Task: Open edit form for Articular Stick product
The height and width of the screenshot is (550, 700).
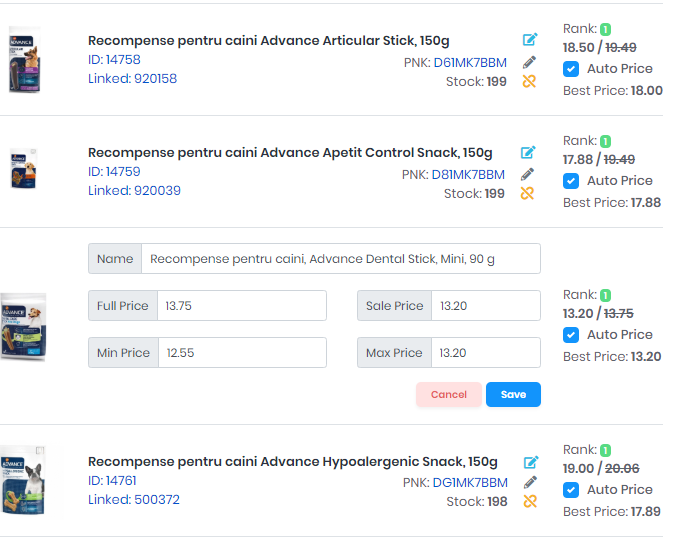Action: 530,40
